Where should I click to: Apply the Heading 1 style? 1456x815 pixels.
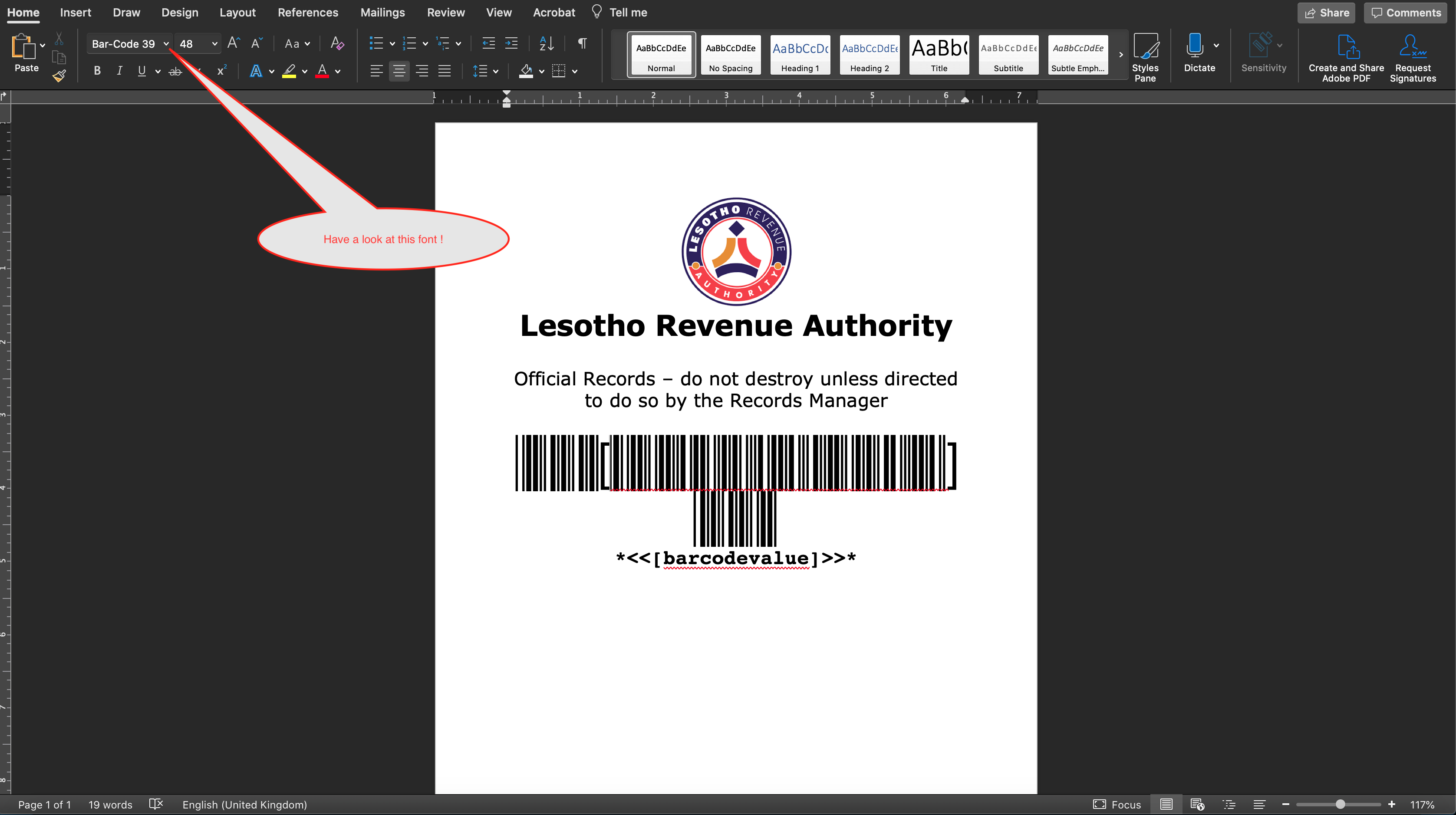coord(800,54)
